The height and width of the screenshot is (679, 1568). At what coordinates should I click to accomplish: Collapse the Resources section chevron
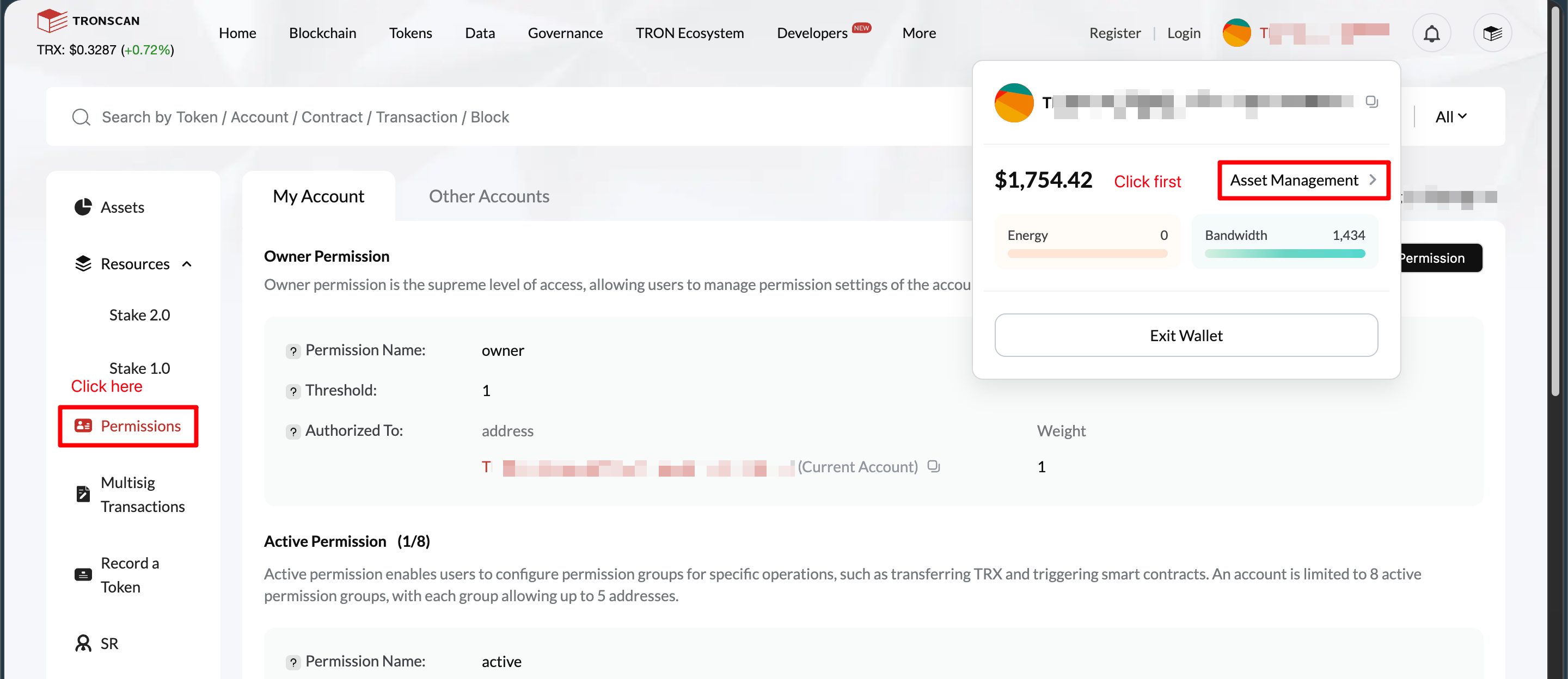coord(187,264)
